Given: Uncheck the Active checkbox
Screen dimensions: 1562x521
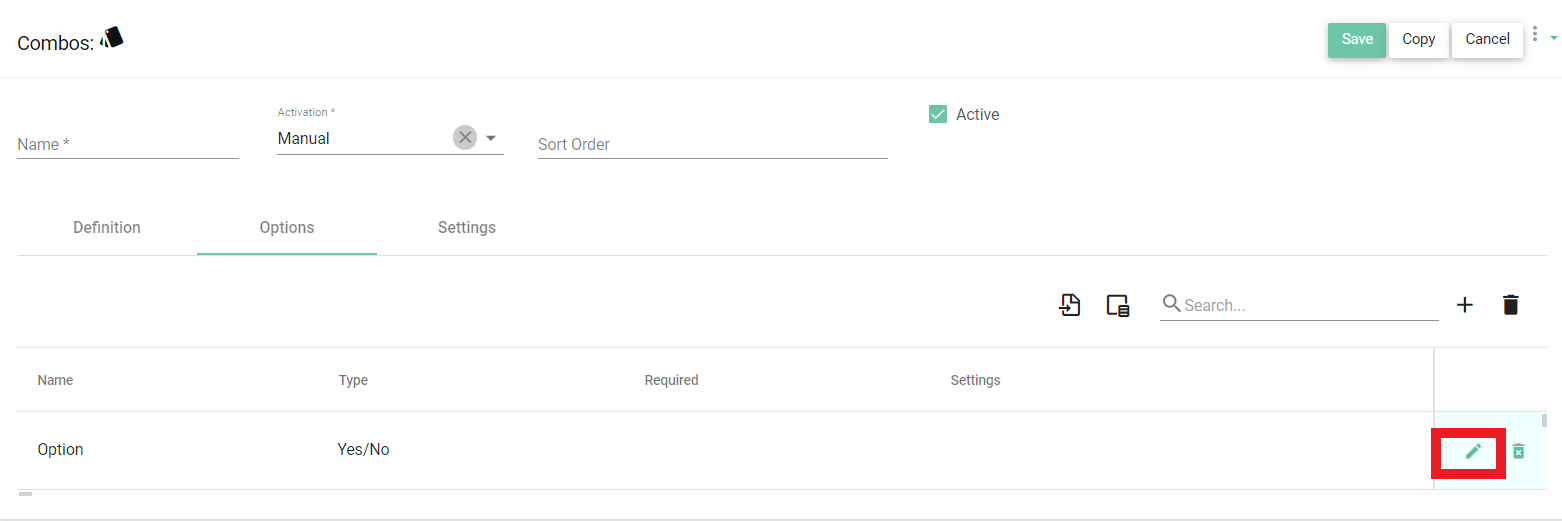Looking at the screenshot, I should (938, 114).
